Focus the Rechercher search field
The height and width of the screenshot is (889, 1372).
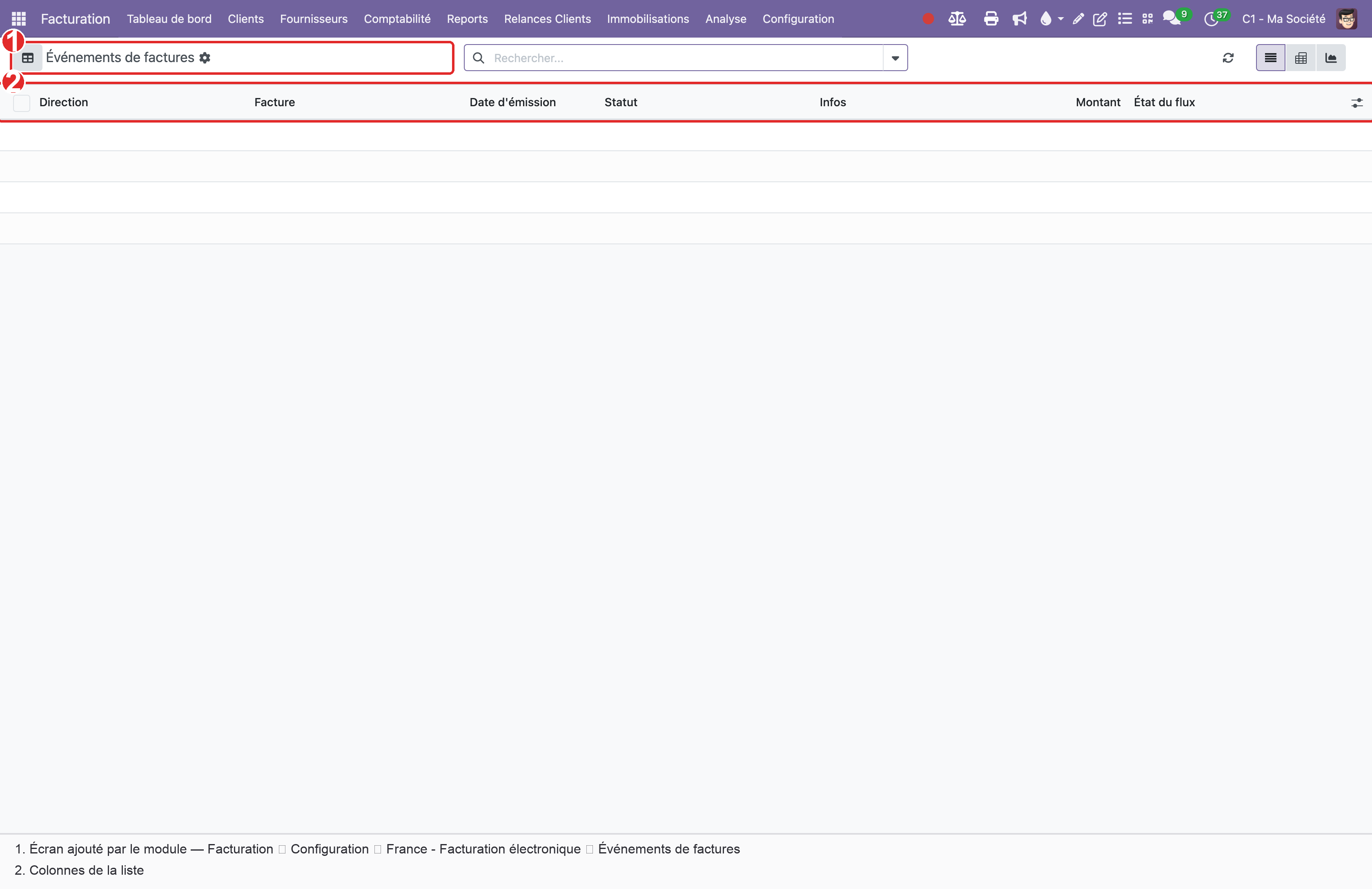pos(686,58)
